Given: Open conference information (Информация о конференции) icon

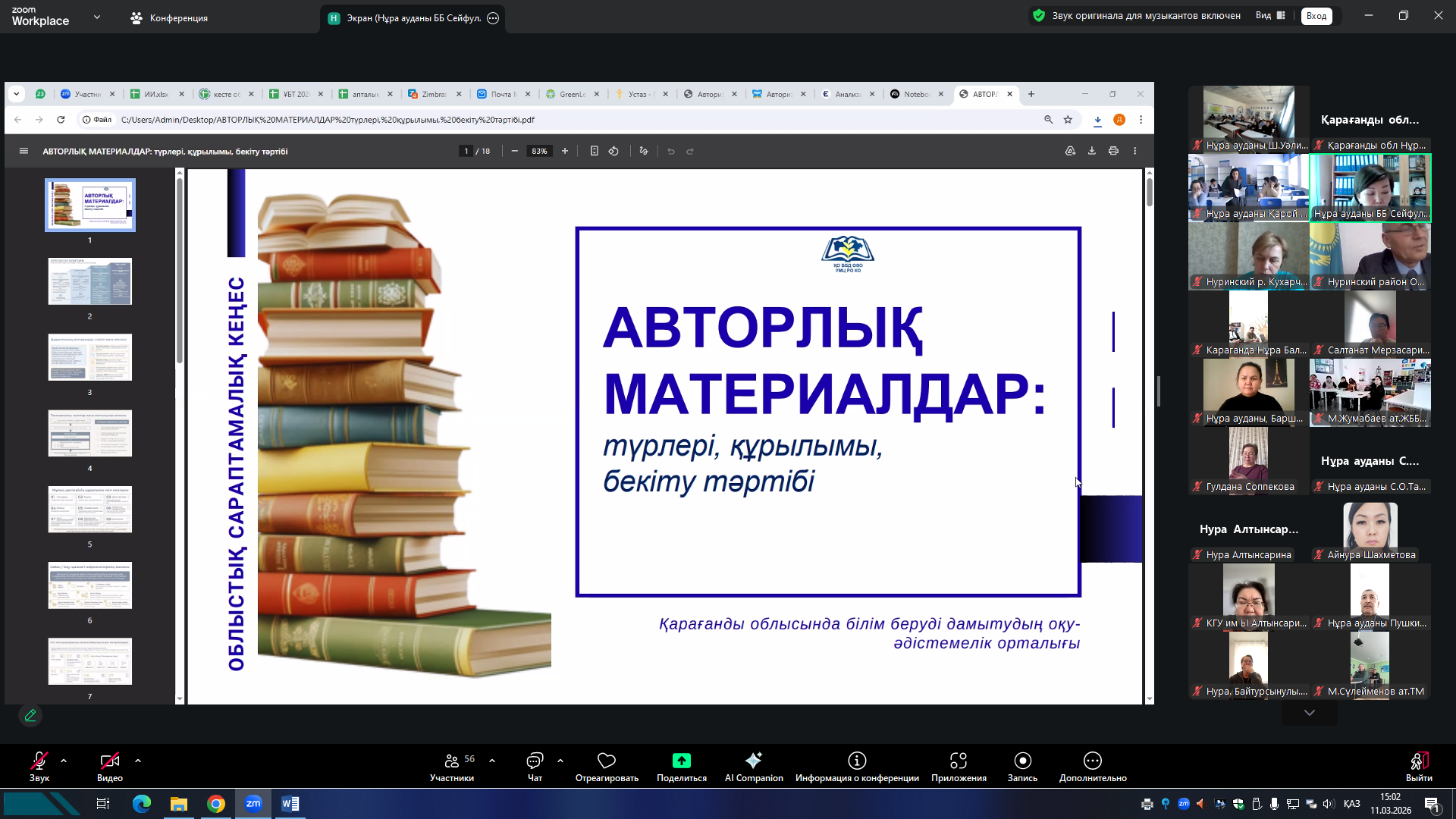Looking at the screenshot, I should pyautogui.click(x=857, y=761).
